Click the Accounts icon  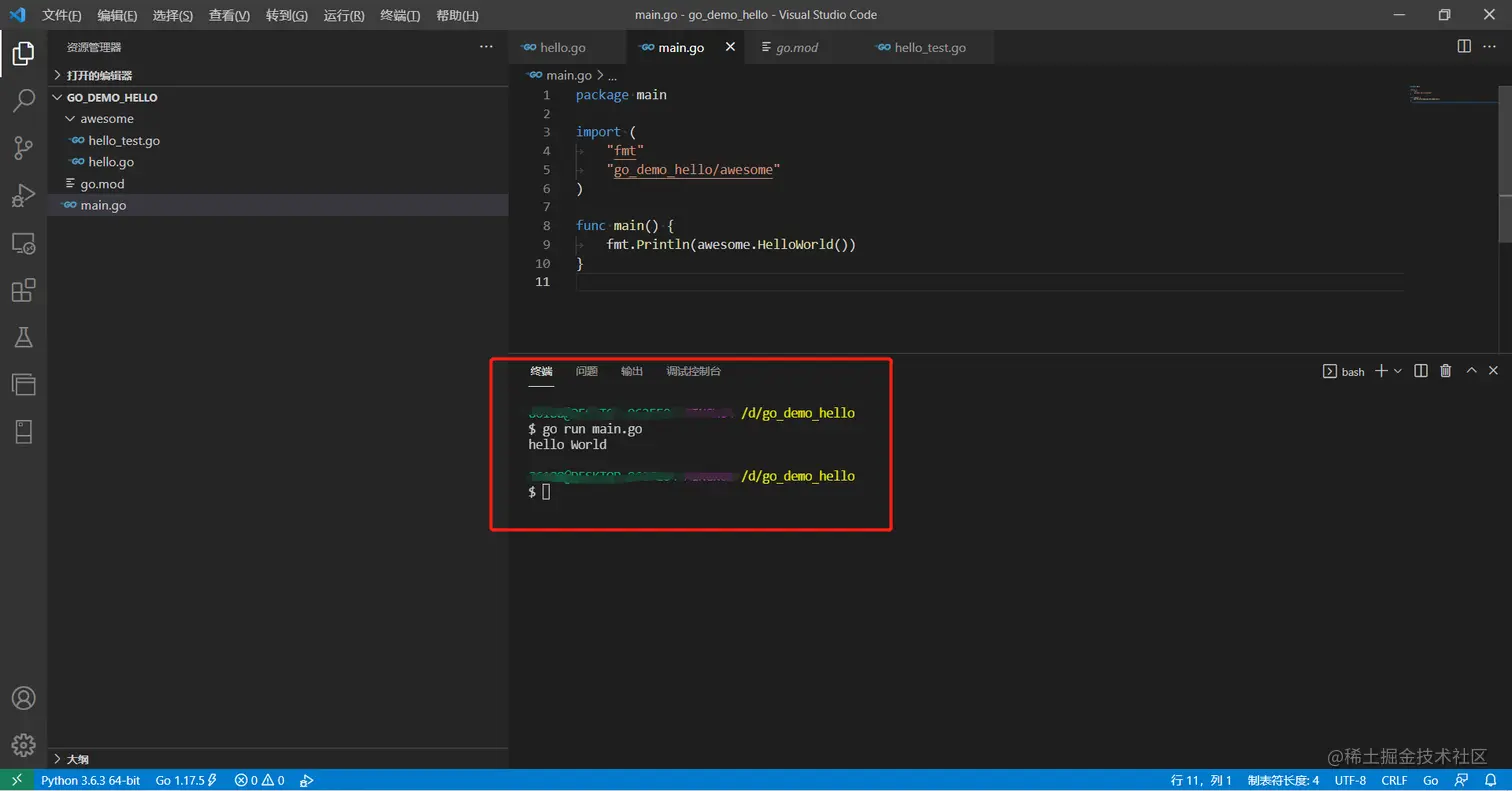(23, 698)
